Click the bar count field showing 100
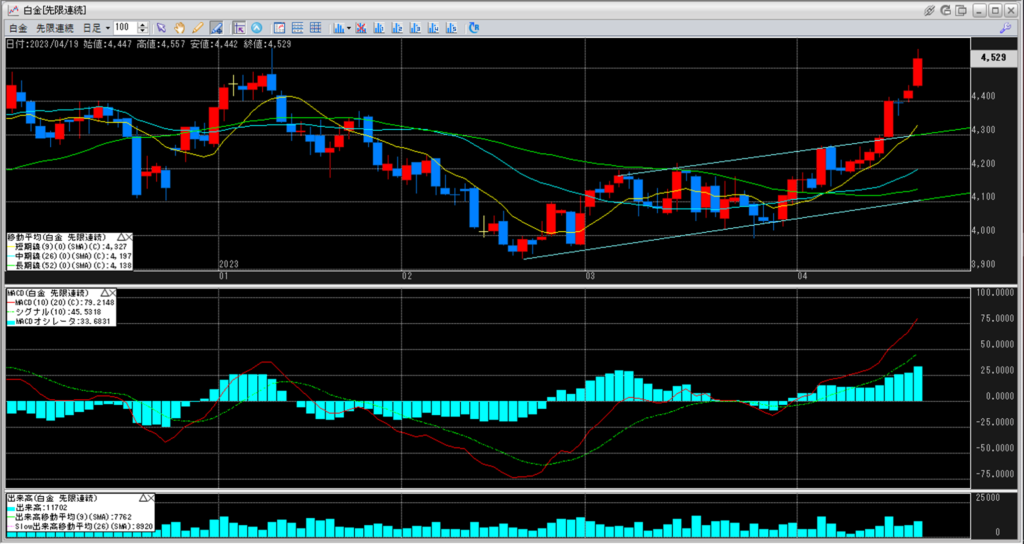The width and height of the screenshot is (1024, 544). (x=125, y=27)
